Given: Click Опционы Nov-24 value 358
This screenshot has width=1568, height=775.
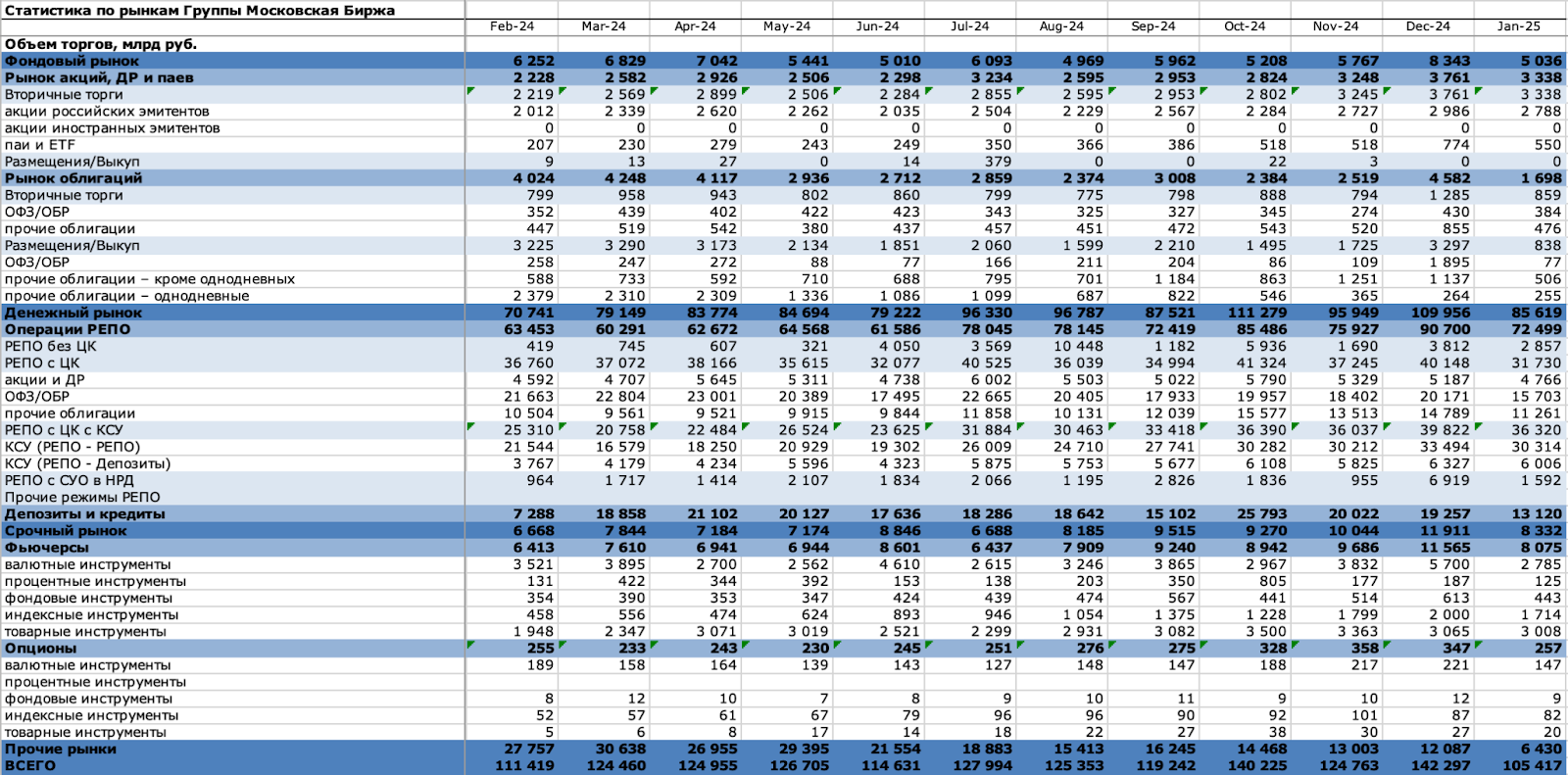Looking at the screenshot, I should (1364, 649).
